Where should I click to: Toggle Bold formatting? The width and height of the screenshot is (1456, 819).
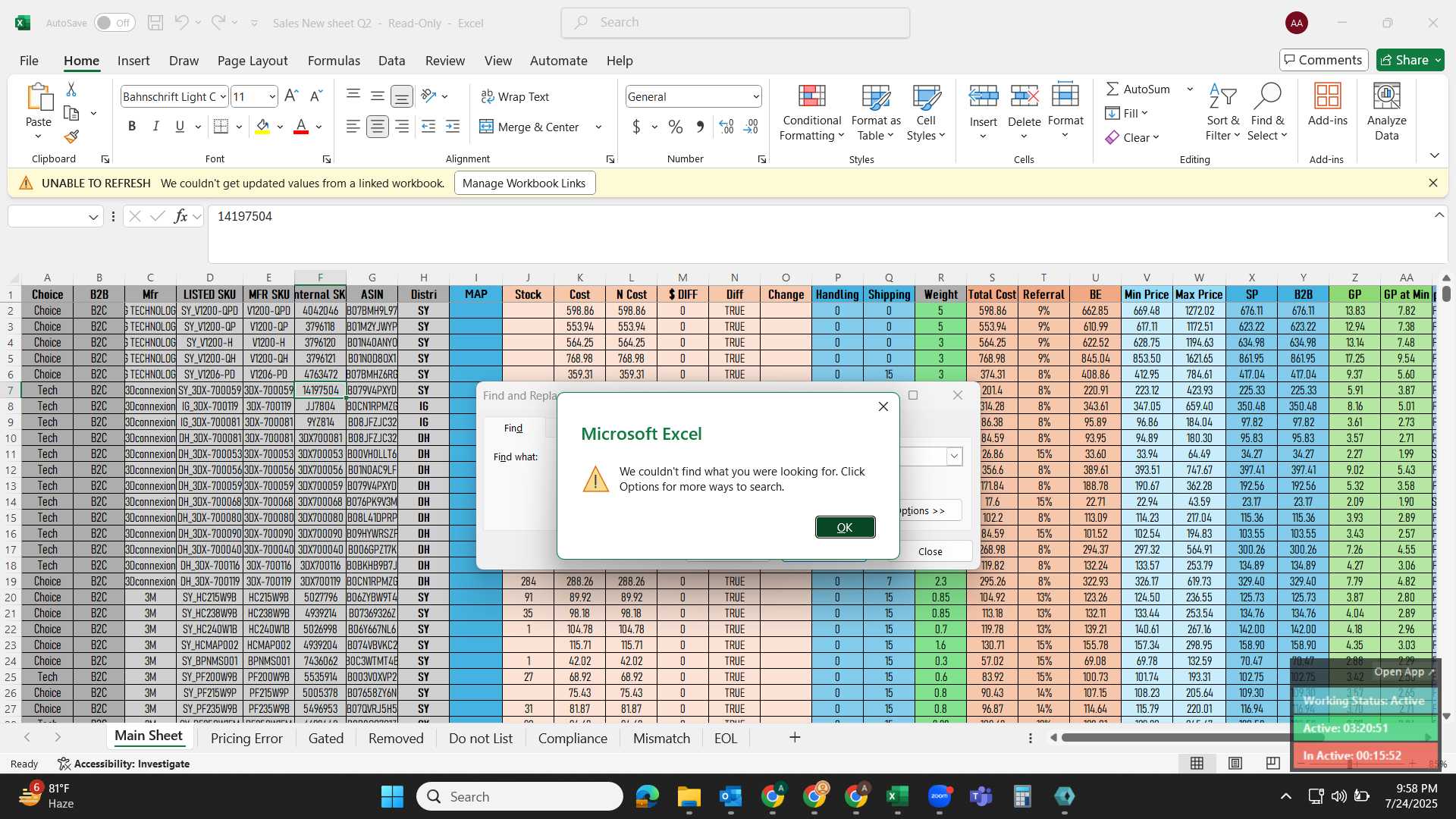coord(132,127)
